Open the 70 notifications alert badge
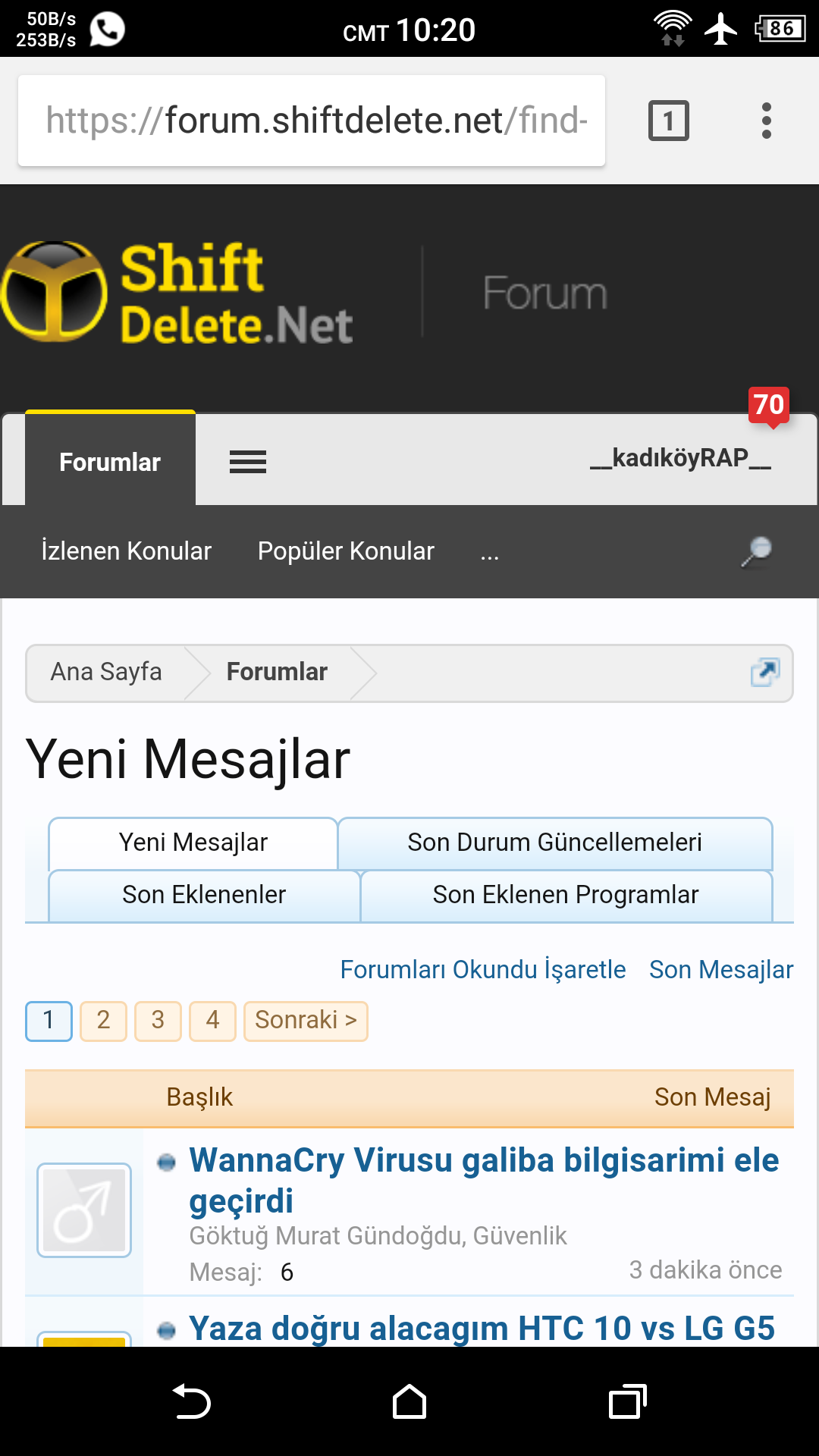Viewport: 819px width, 1456px height. (x=769, y=405)
